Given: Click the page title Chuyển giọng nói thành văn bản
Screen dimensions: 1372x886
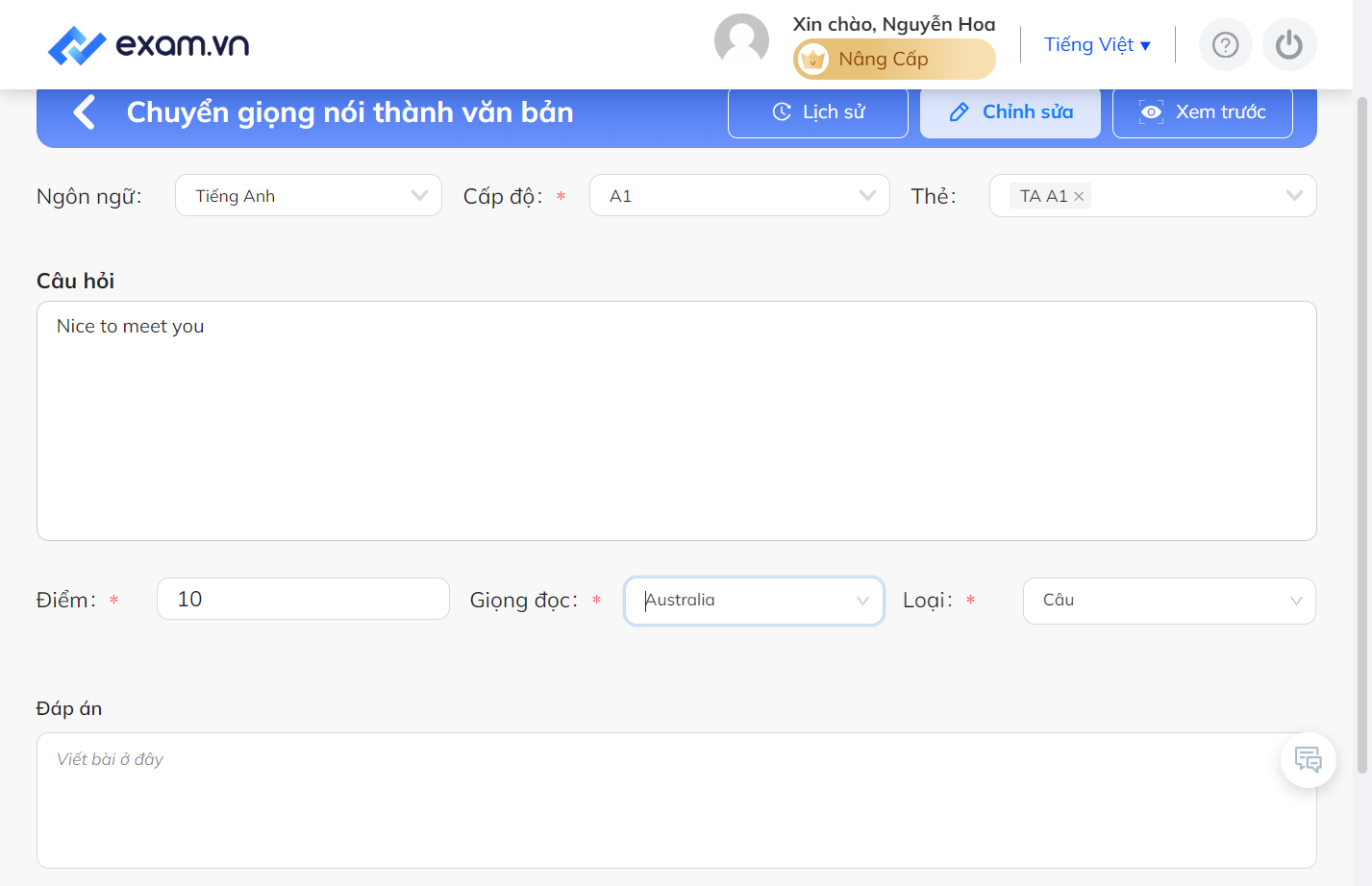Looking at the screenshot, I should (350, 112).
